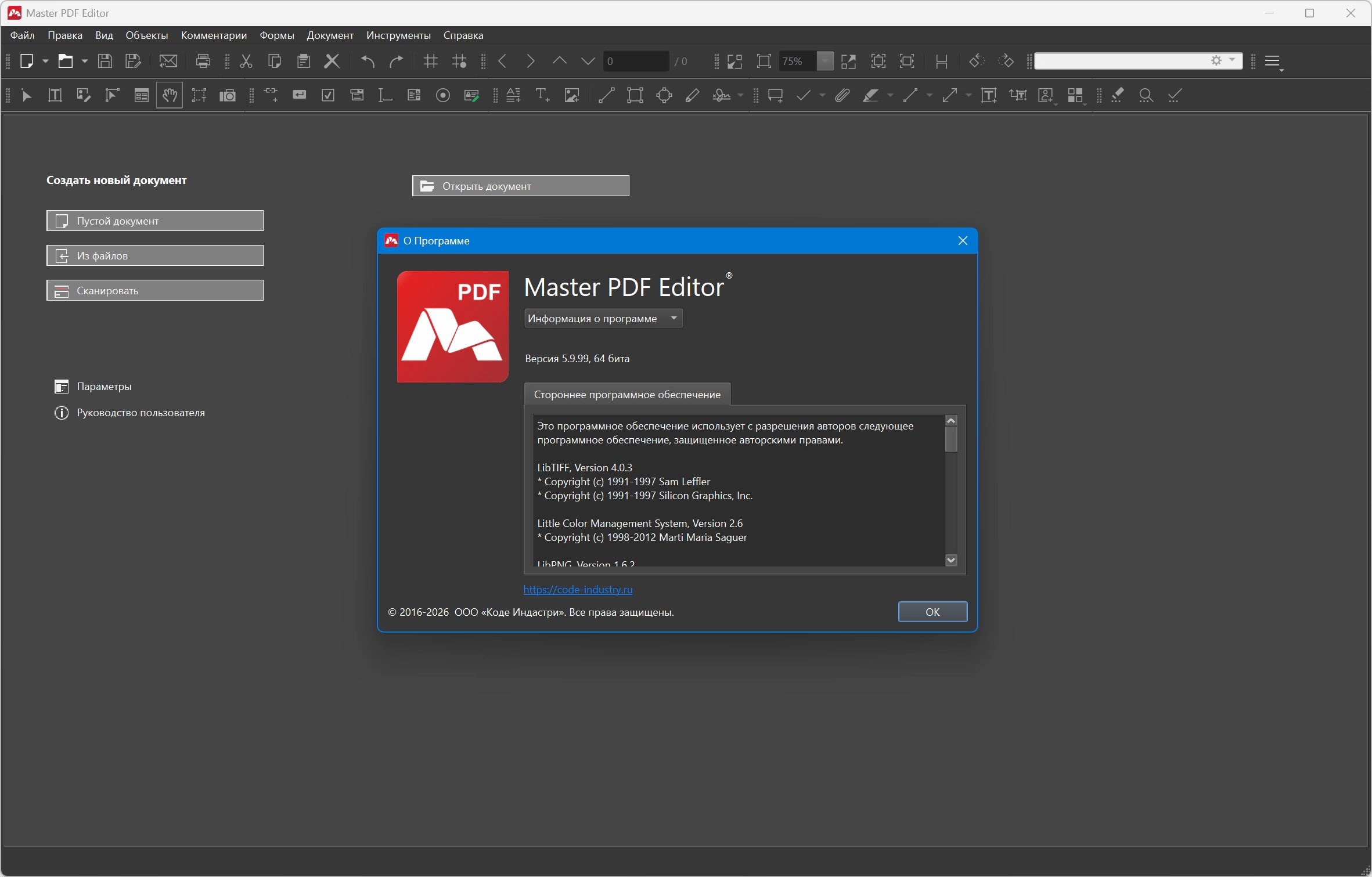
Task: Open the Правка menu
Action: click(65, 35)
